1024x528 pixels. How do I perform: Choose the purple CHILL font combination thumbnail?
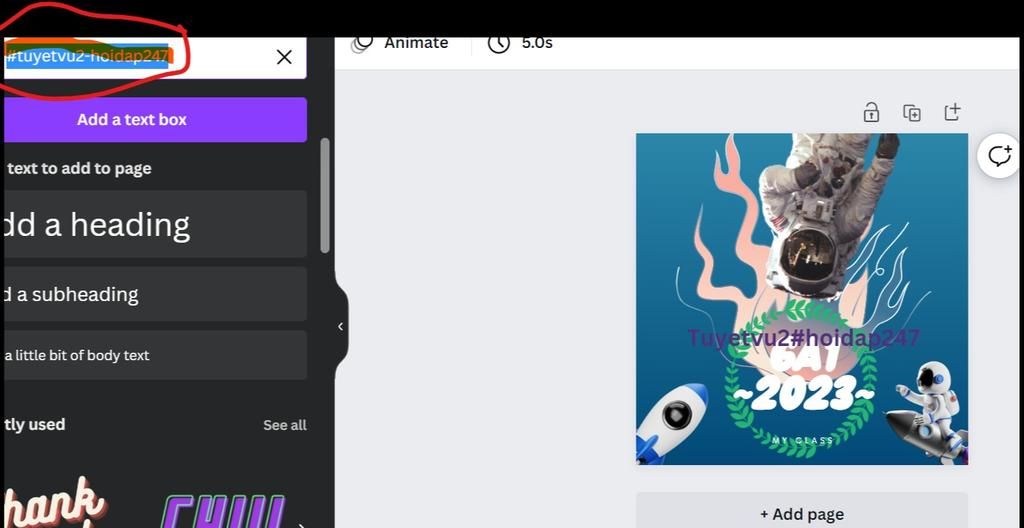click(224, 512)
